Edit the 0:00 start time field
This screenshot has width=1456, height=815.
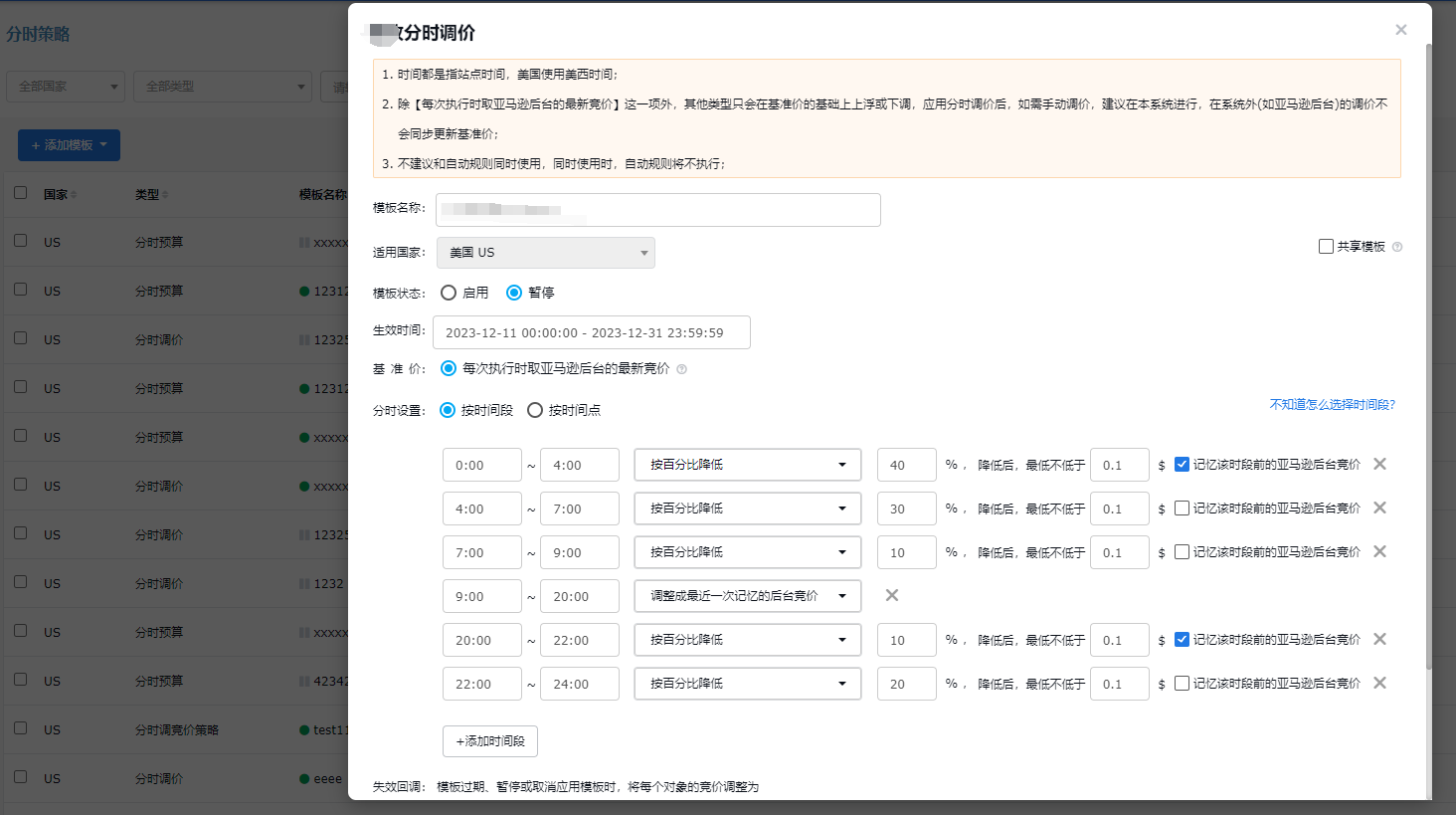(482, 465)
